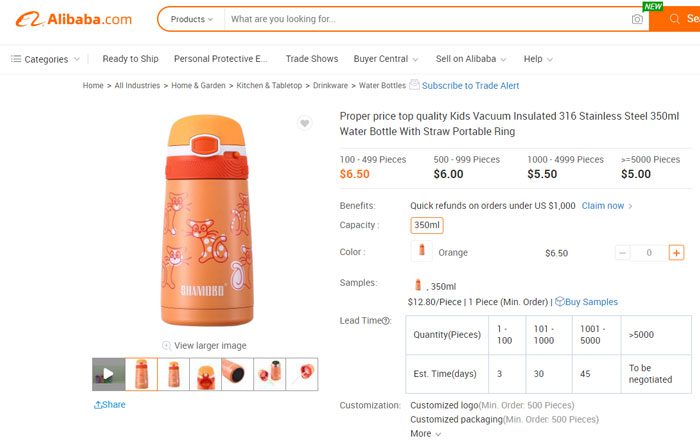Click the Lead Time help question icon
This screenshot has height=444, width=700.
(386, 321)
